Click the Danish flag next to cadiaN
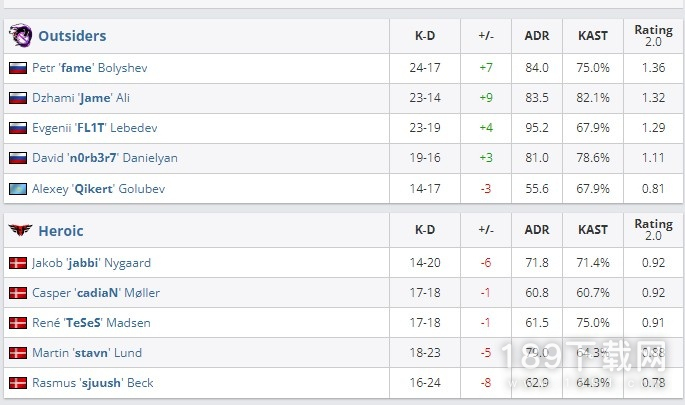This screenshot has height=405, width=685. click(18, 293)
